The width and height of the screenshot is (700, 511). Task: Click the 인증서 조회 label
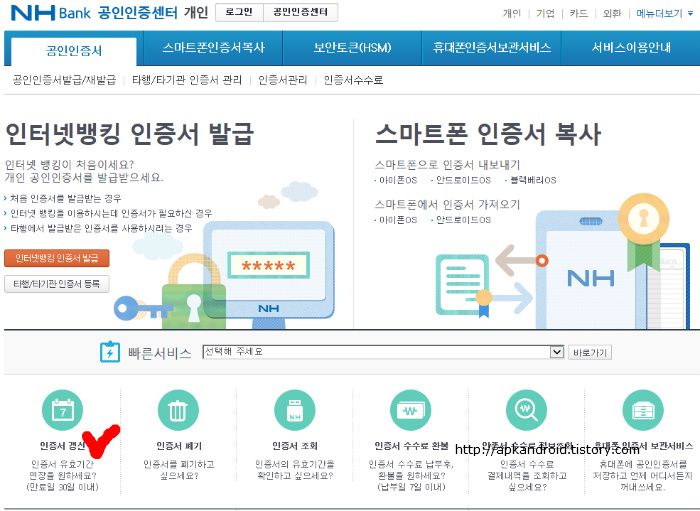click(295, 446)
